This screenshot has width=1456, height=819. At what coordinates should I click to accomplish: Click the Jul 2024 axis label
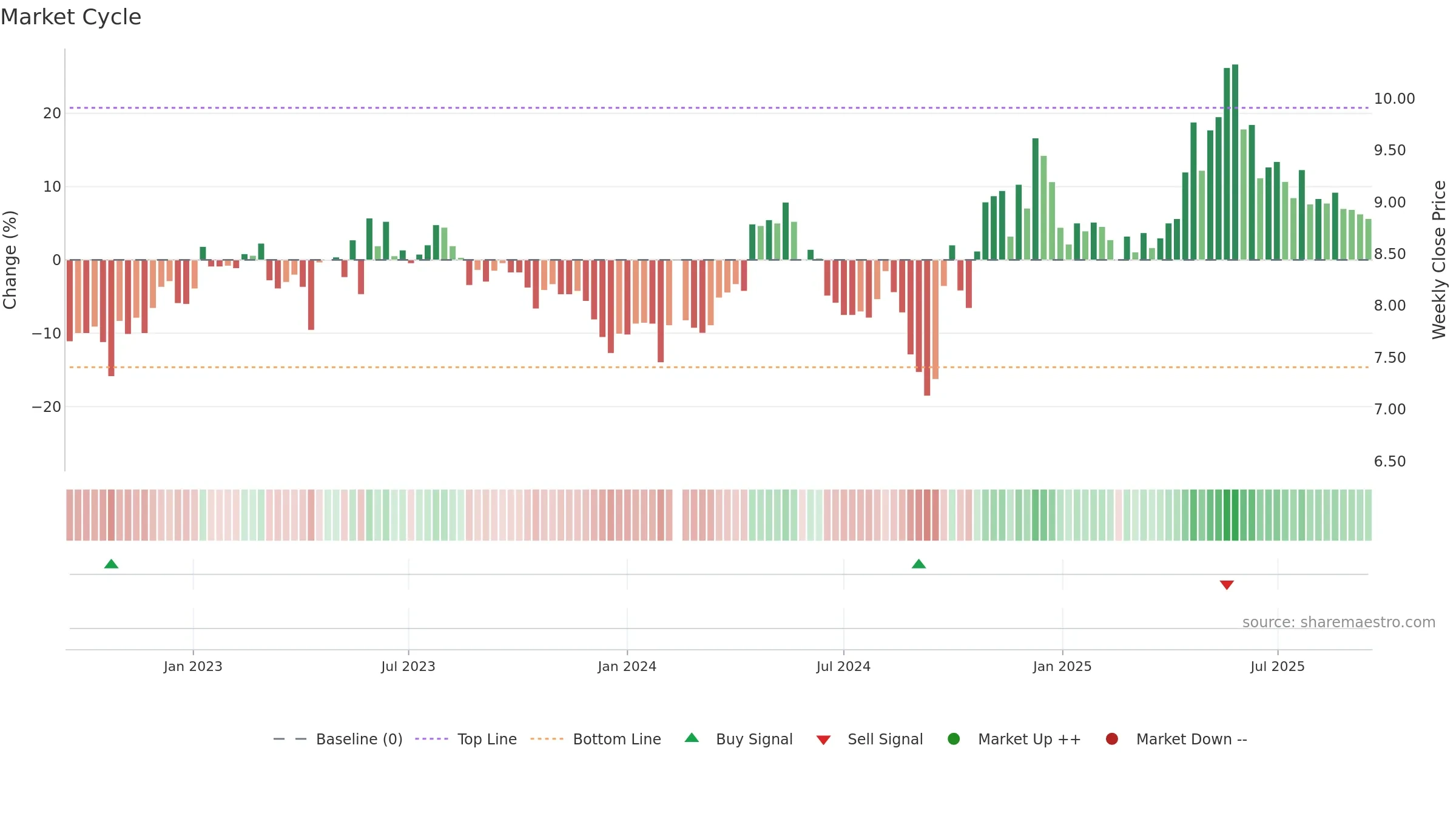843,667
